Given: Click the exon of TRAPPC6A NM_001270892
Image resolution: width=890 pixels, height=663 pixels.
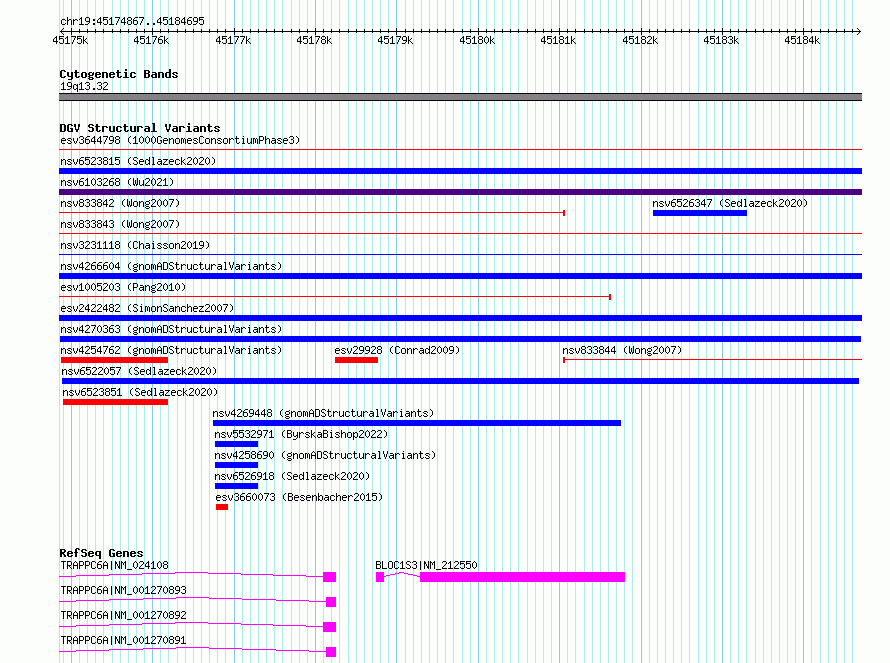Looking at the screenshot, I should click(x=330, y=627).
